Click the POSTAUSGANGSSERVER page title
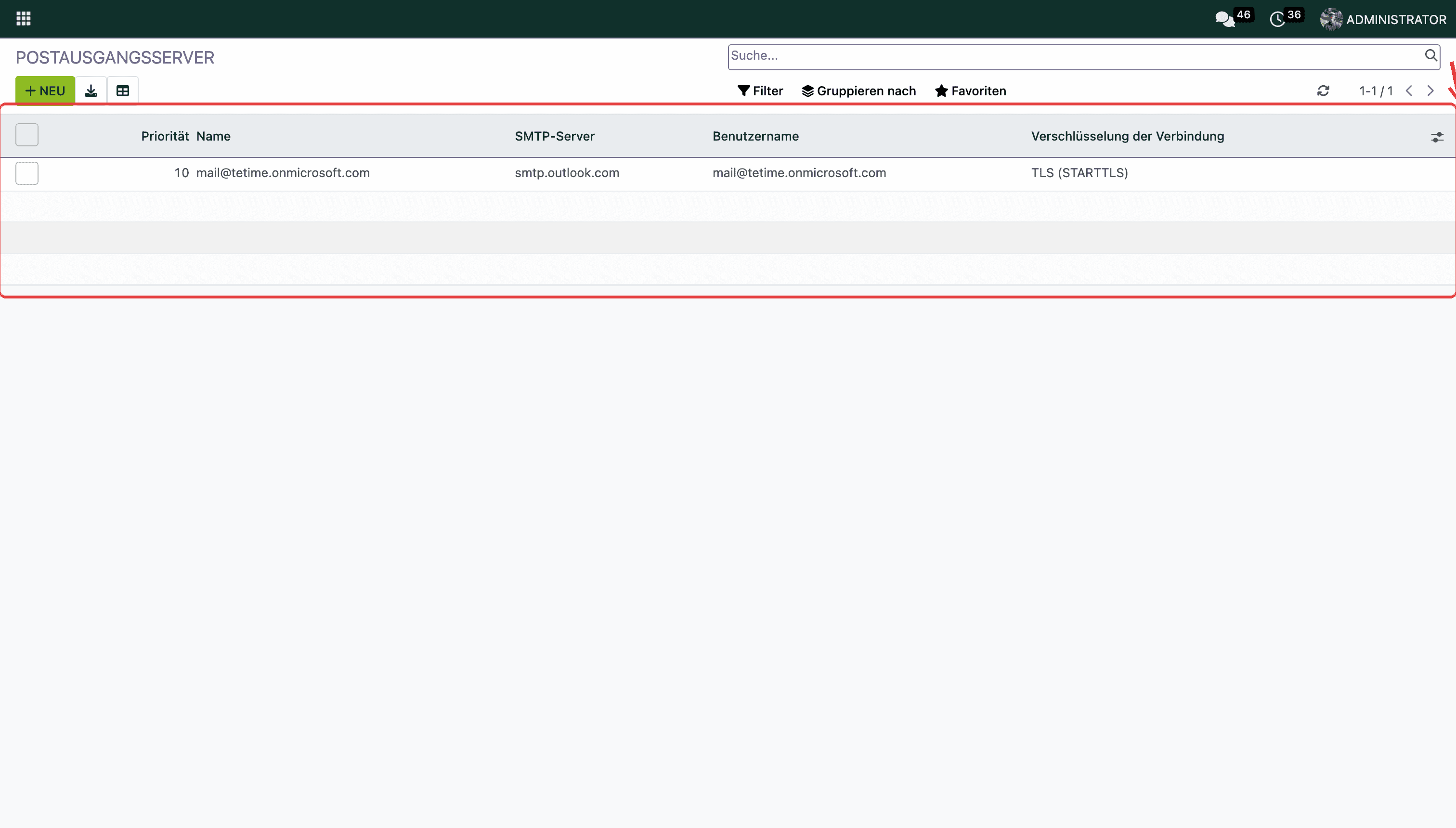 (x=115, y=57)
